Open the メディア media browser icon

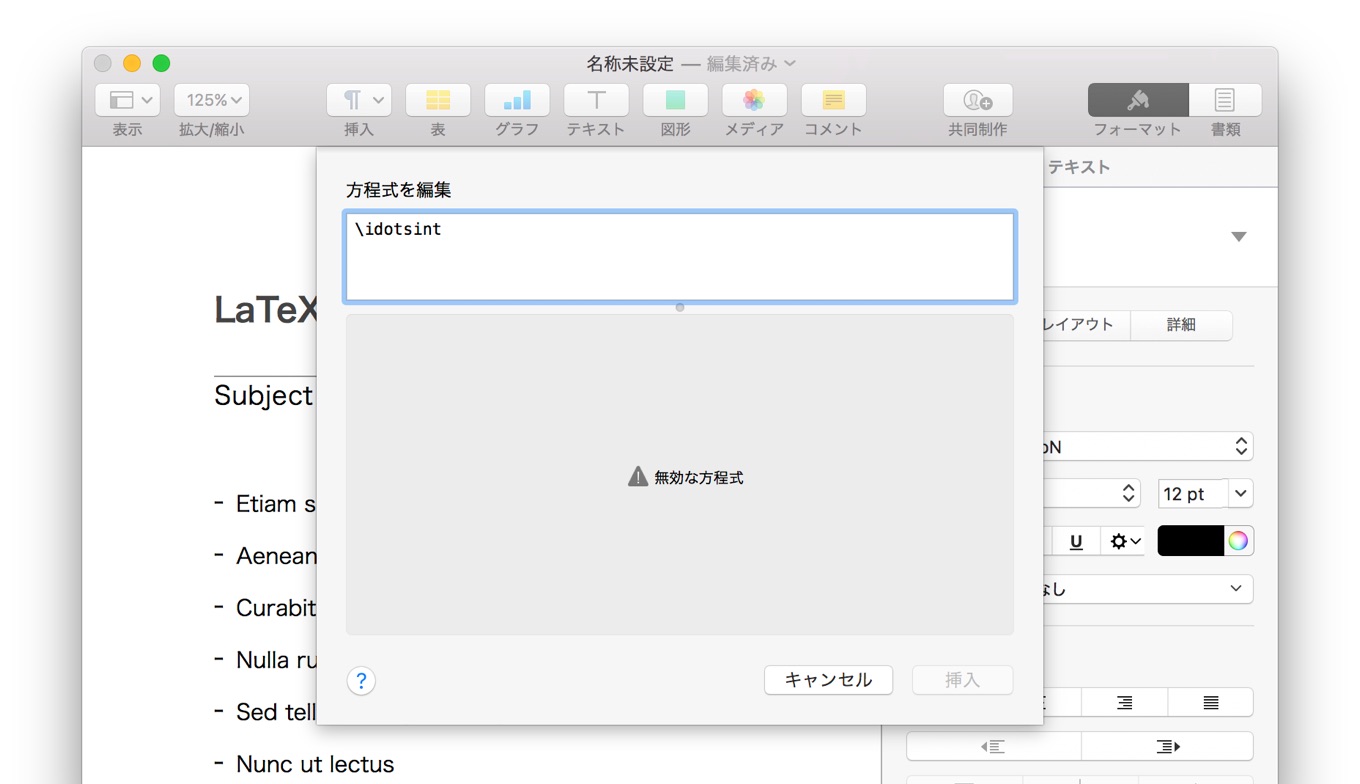(x=754, y=101)
